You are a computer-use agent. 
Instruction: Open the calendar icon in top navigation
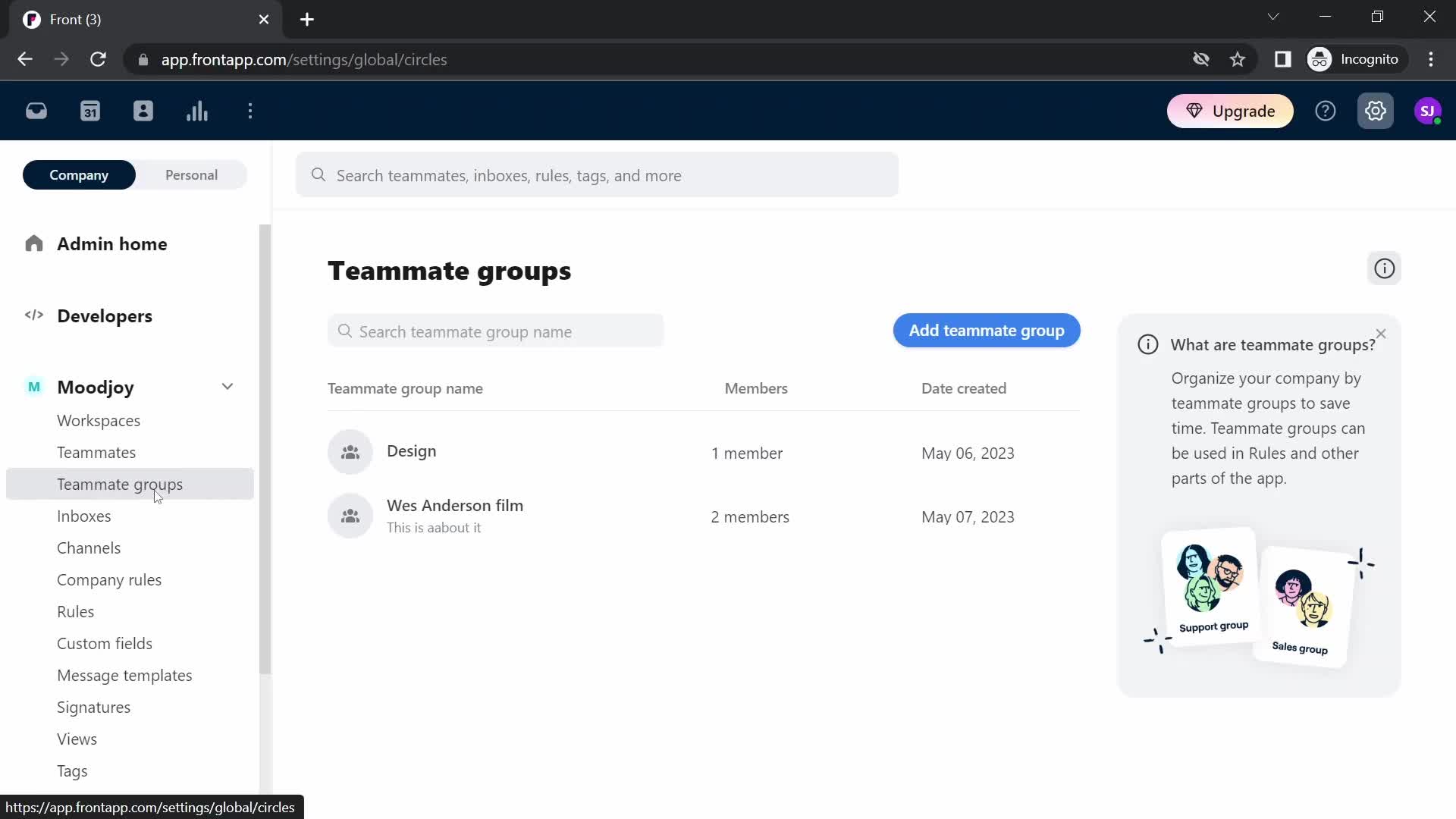coord(90,111)
